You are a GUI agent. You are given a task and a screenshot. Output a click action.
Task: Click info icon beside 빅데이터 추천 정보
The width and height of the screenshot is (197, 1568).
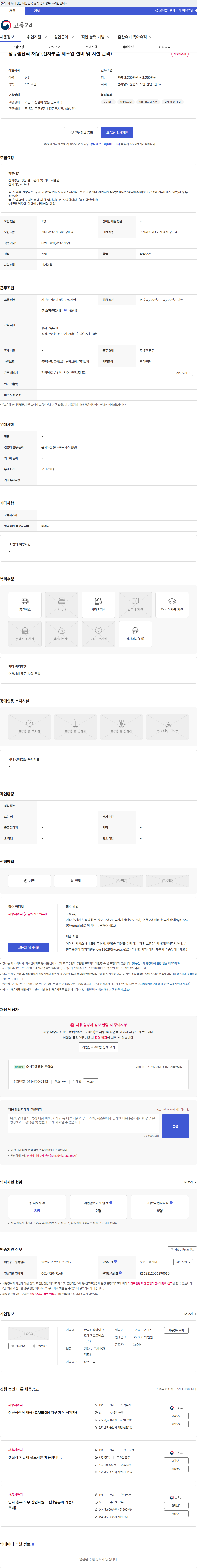coord(33,1544)
